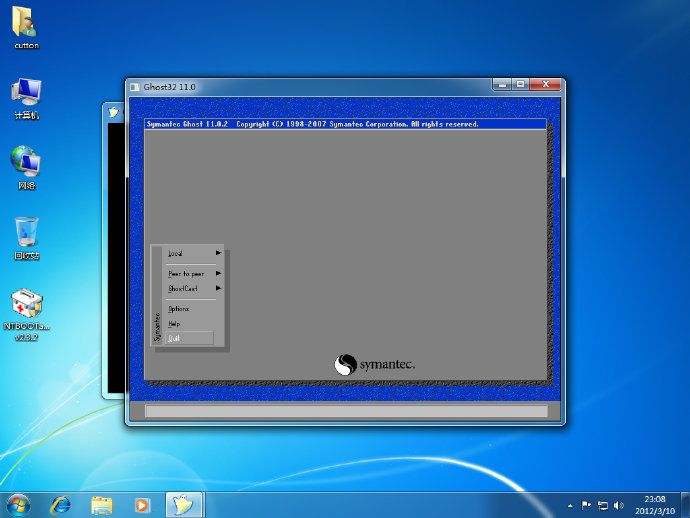
Task: Show hidden tray icons arrow
Action: [570, 506]
